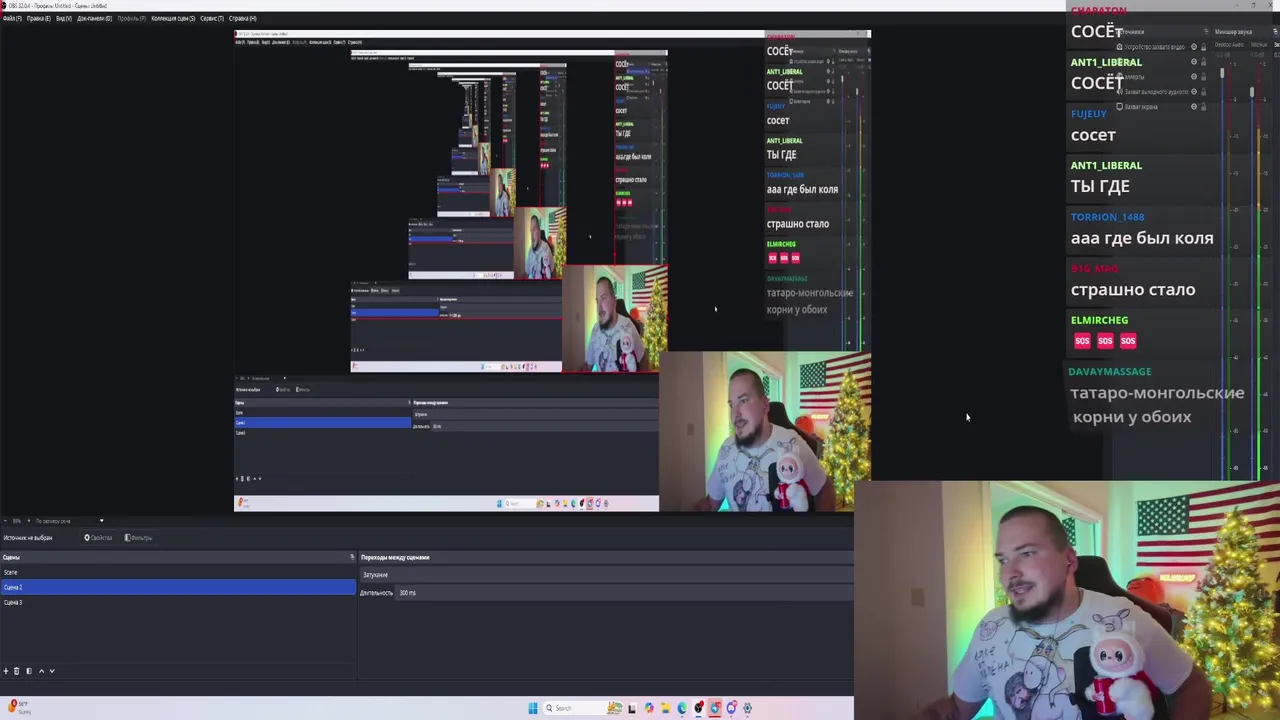This screenshot has height=720, width=1280.
Task: Open the Сервис (T) menu
Action: pyautogui.click(x=212, y=18)
